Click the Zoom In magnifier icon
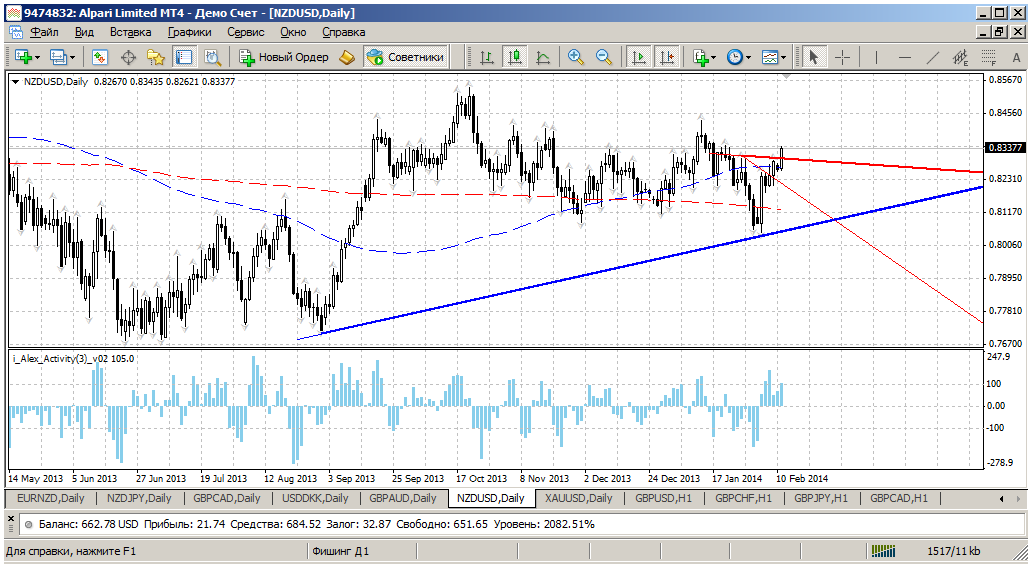This screenshot has height=564, width=1032. point(576,58)
